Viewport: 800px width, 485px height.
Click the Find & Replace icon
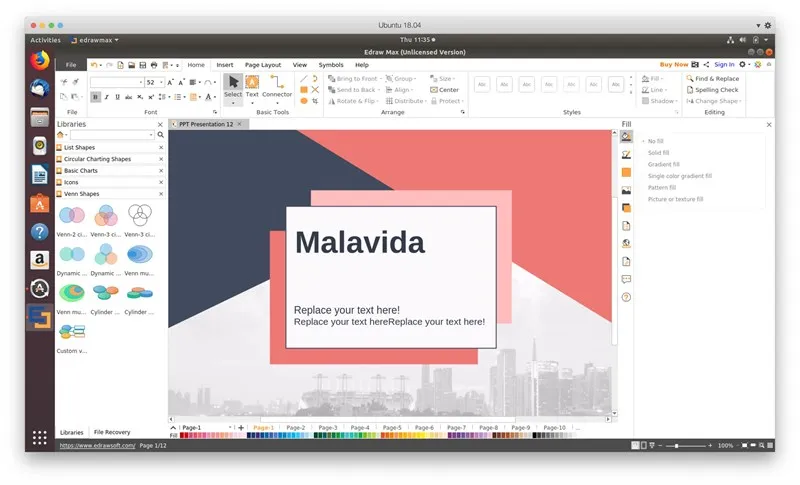[x=689, y=78]
